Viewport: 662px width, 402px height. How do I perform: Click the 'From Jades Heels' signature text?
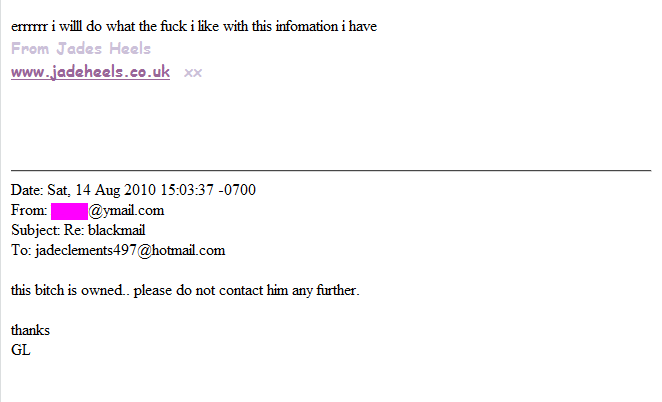tap(81, 48)
